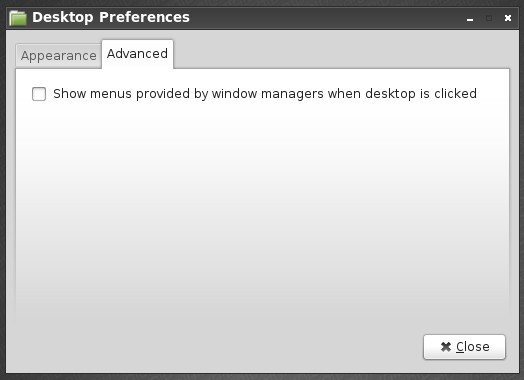Click the title bar X icon
This screenshot has width=524, height=380.
click(508, 18)
